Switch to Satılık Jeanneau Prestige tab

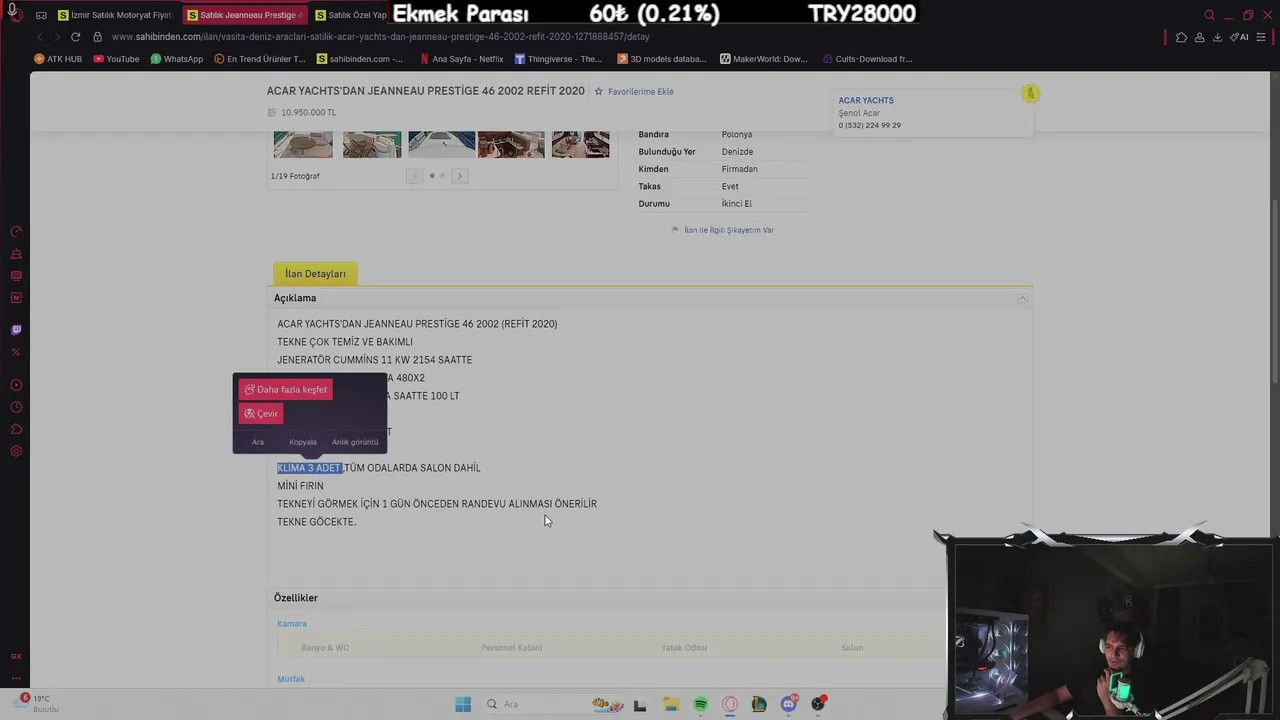coord(245,15)
